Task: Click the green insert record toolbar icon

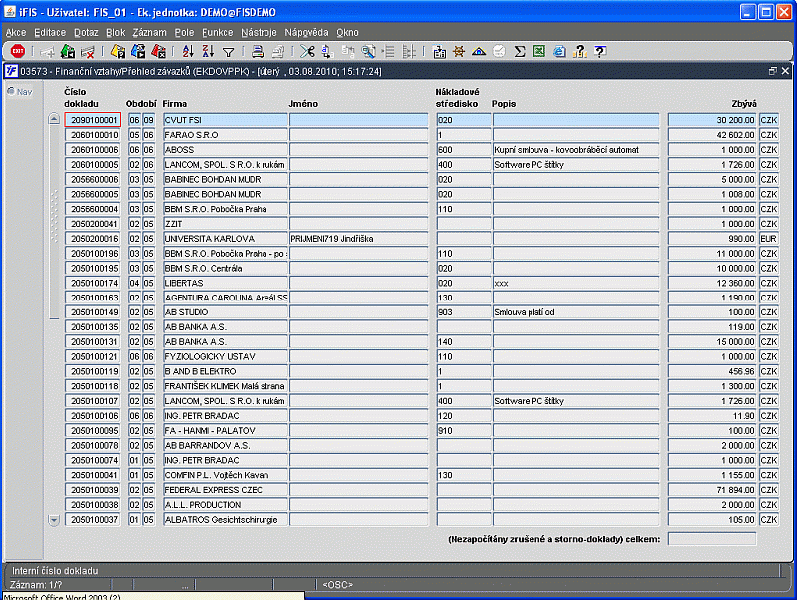Action: [x=68, y=51]
